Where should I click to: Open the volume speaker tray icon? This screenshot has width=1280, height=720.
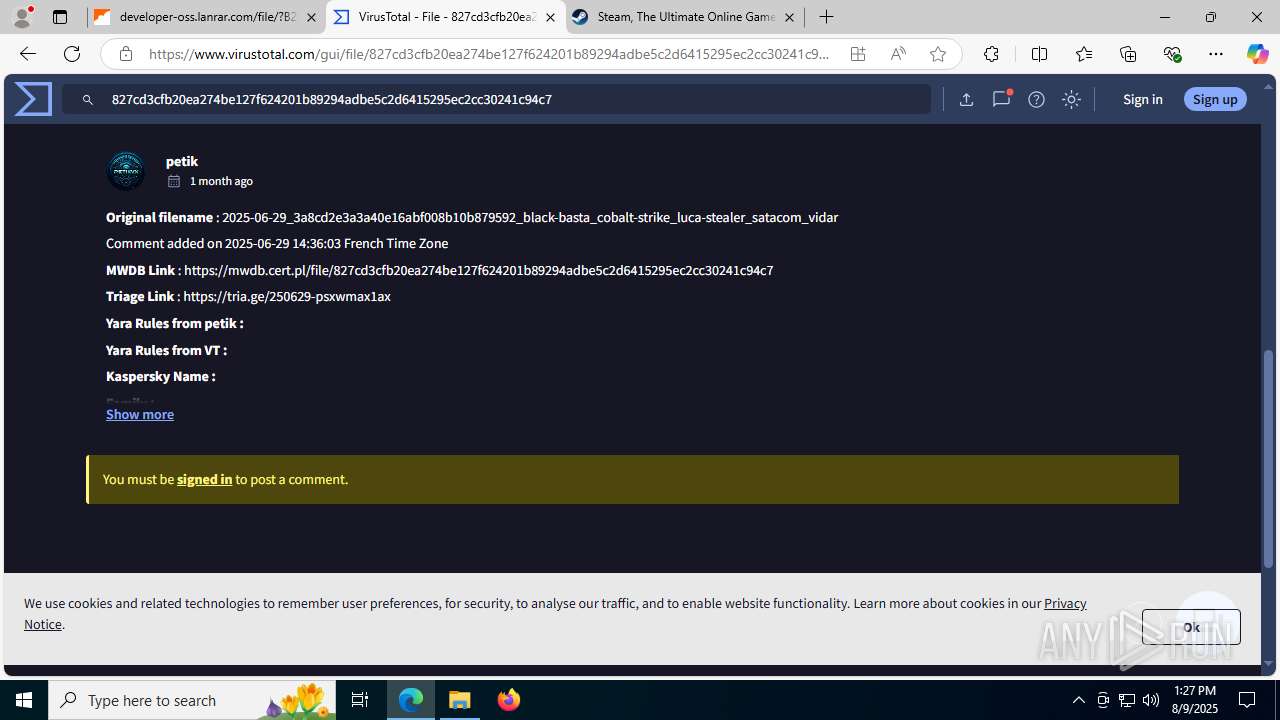click(x=1150, y=700)
